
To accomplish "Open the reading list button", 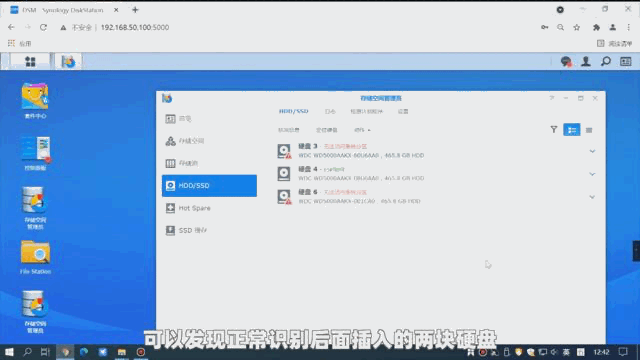I will (x=614, y=43).
